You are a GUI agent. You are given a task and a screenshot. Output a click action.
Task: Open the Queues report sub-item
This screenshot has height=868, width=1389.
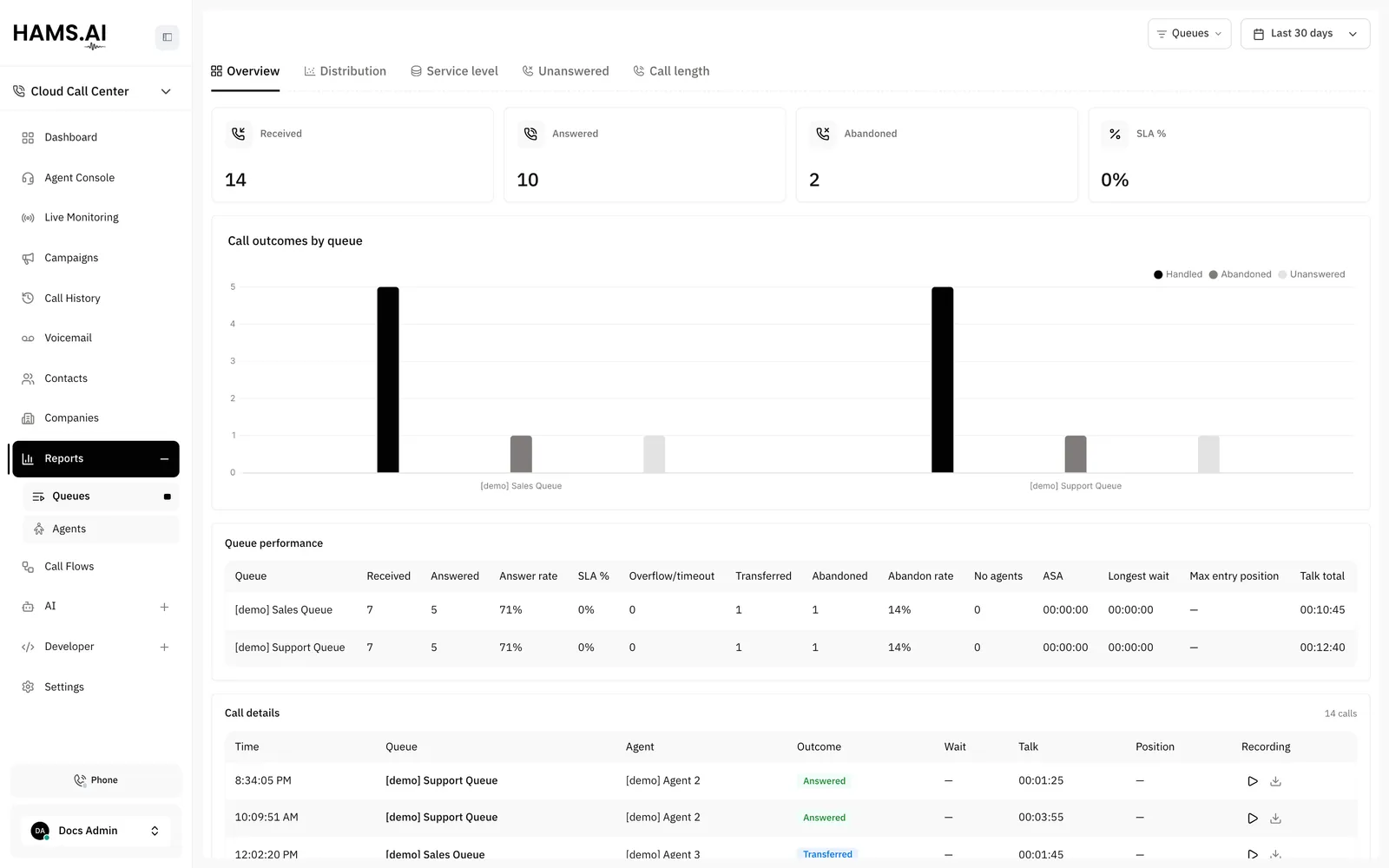101,496
